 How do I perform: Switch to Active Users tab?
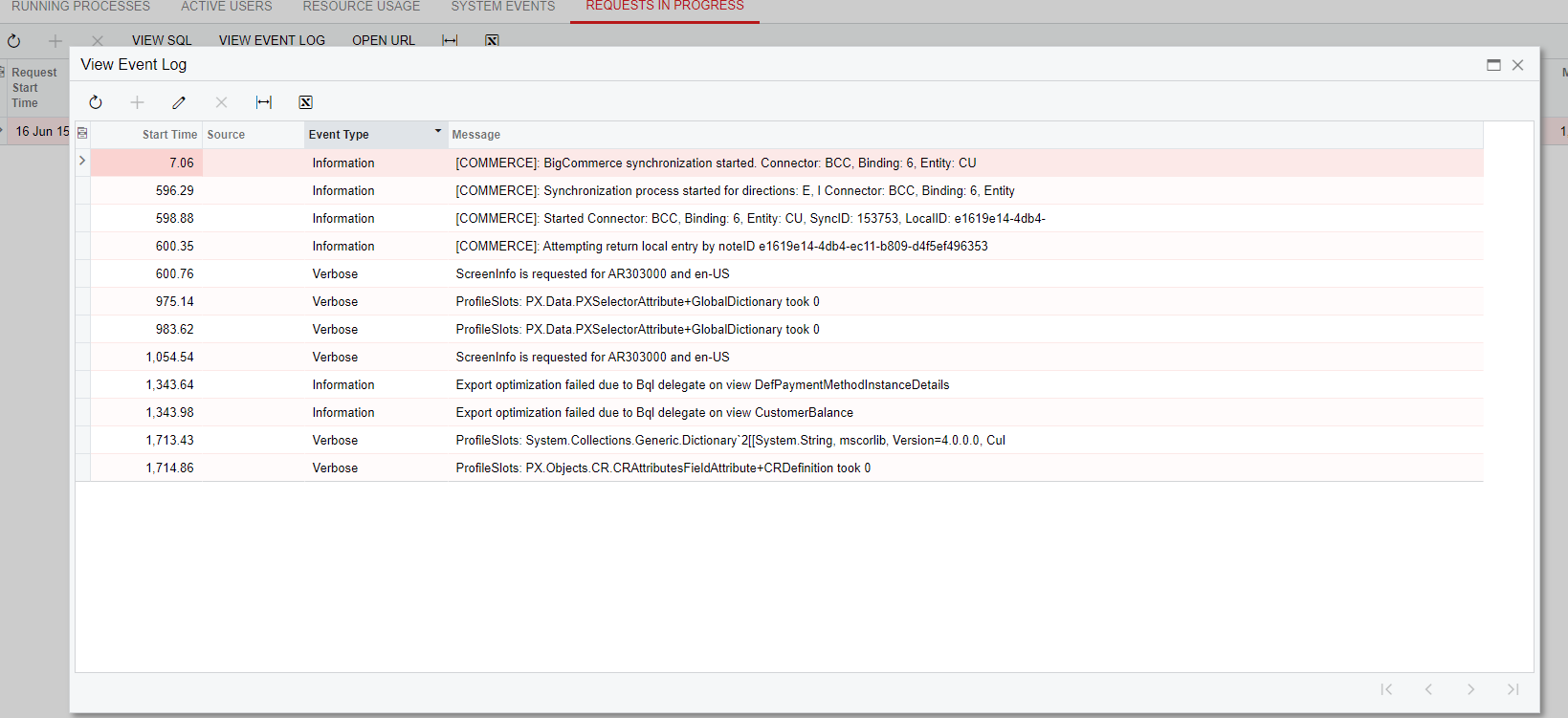tap(227, 7)
